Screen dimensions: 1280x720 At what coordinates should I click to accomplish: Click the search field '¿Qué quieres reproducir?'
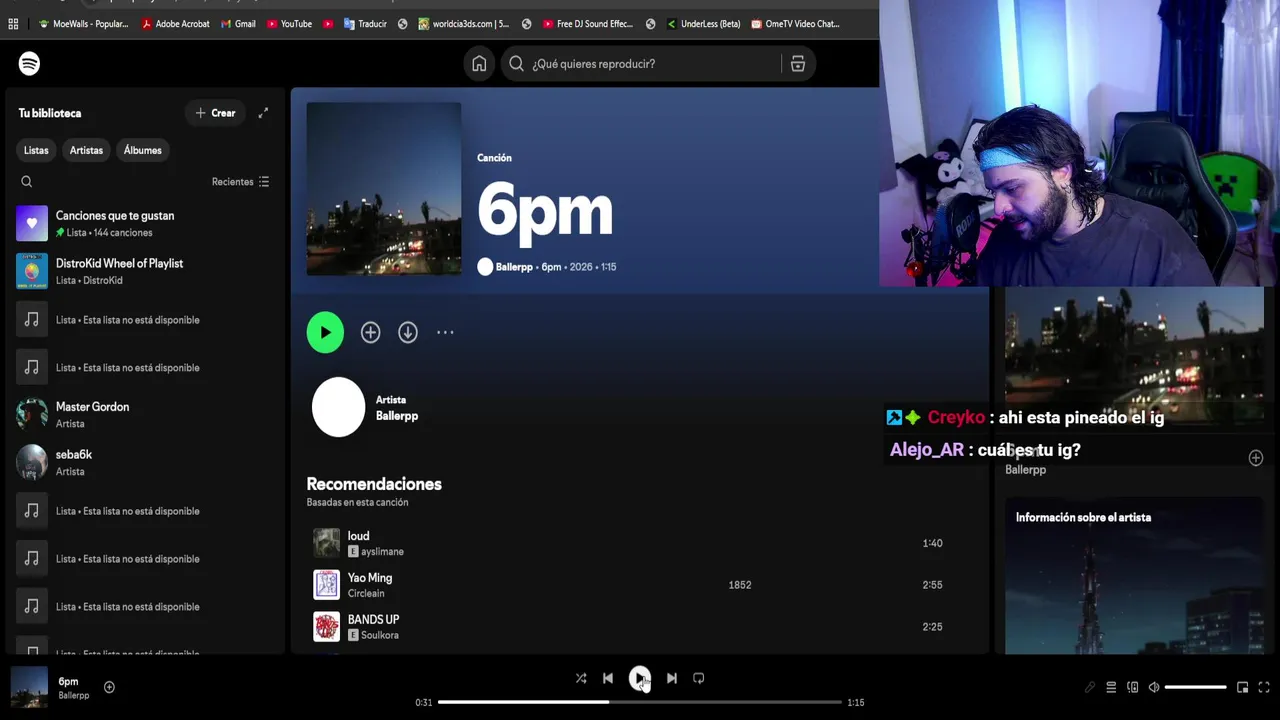click(644, 64)
